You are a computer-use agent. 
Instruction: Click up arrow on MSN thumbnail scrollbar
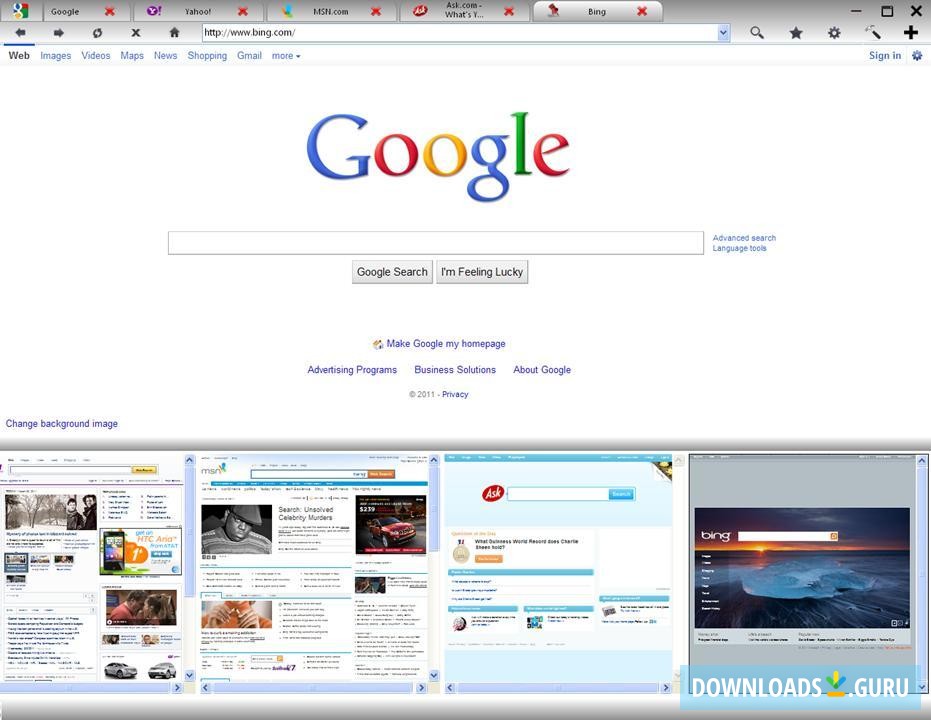(433, 460)
